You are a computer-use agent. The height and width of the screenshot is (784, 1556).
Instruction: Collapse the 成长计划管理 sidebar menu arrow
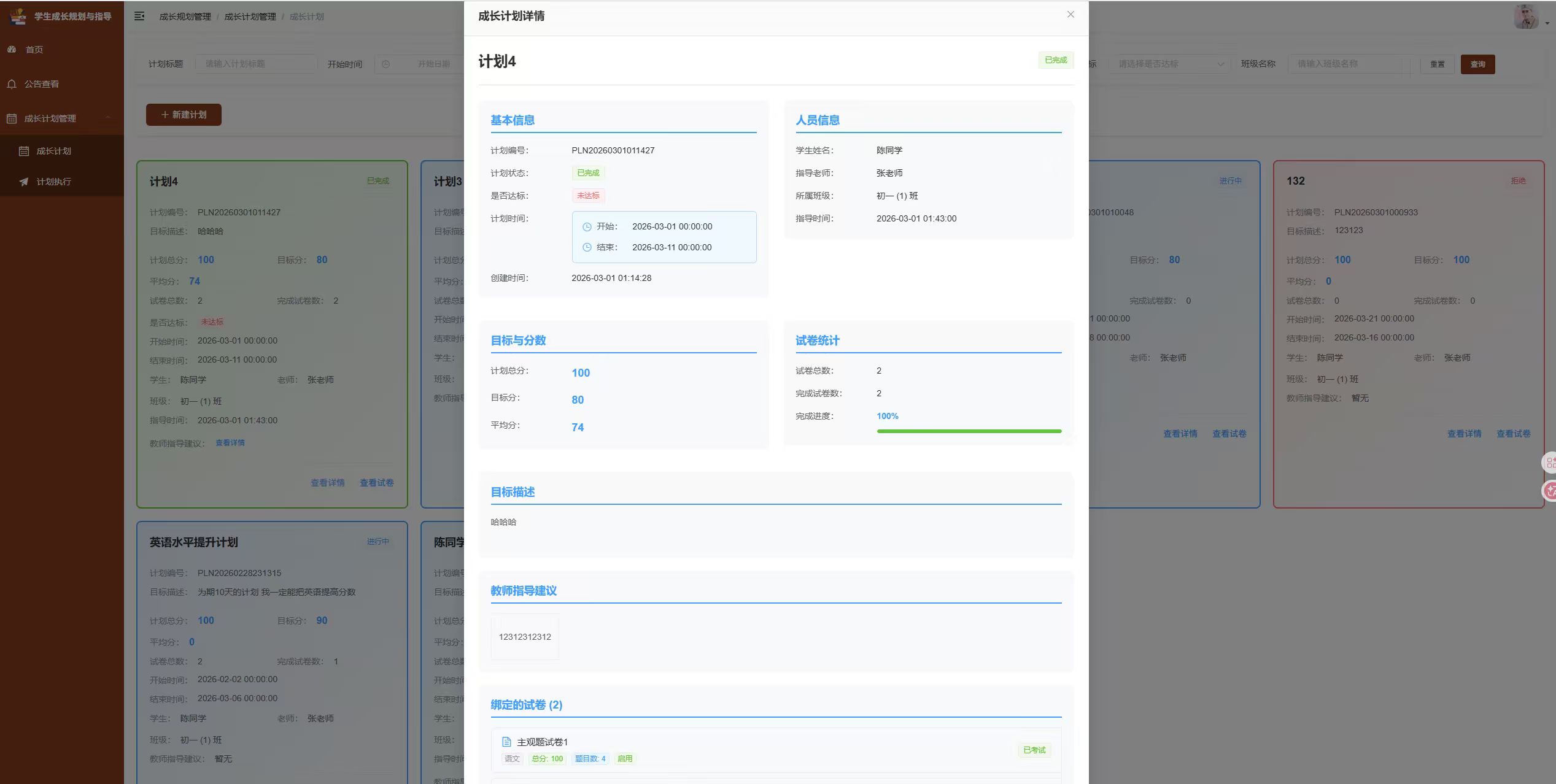[108, 118]
